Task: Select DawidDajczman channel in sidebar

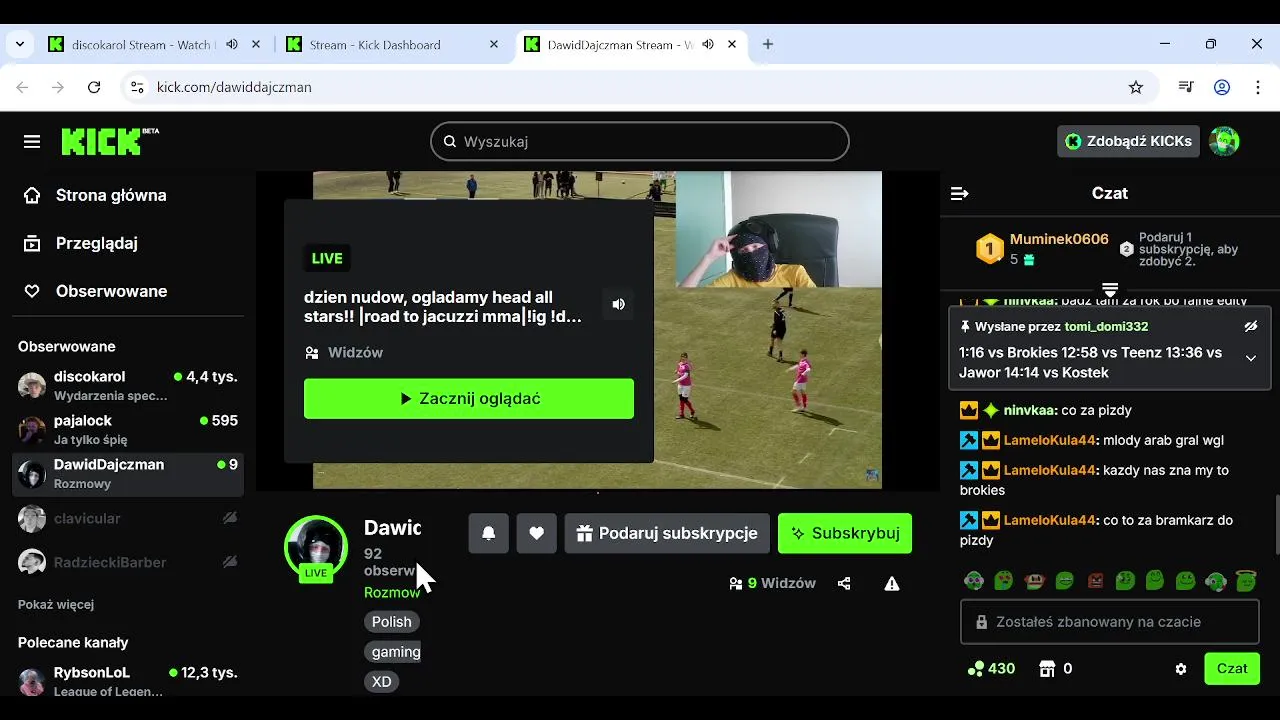Action: (128, 473)
